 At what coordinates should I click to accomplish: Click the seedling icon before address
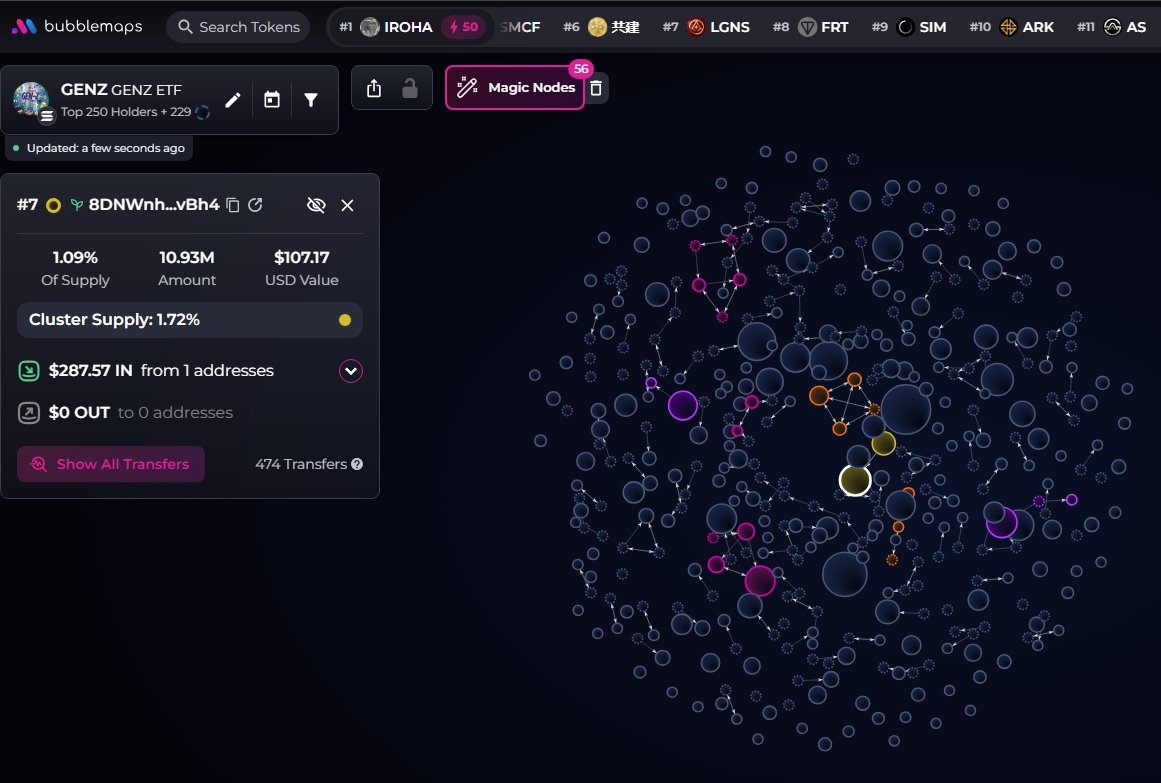pyautogui.click(x=76, y=205)
